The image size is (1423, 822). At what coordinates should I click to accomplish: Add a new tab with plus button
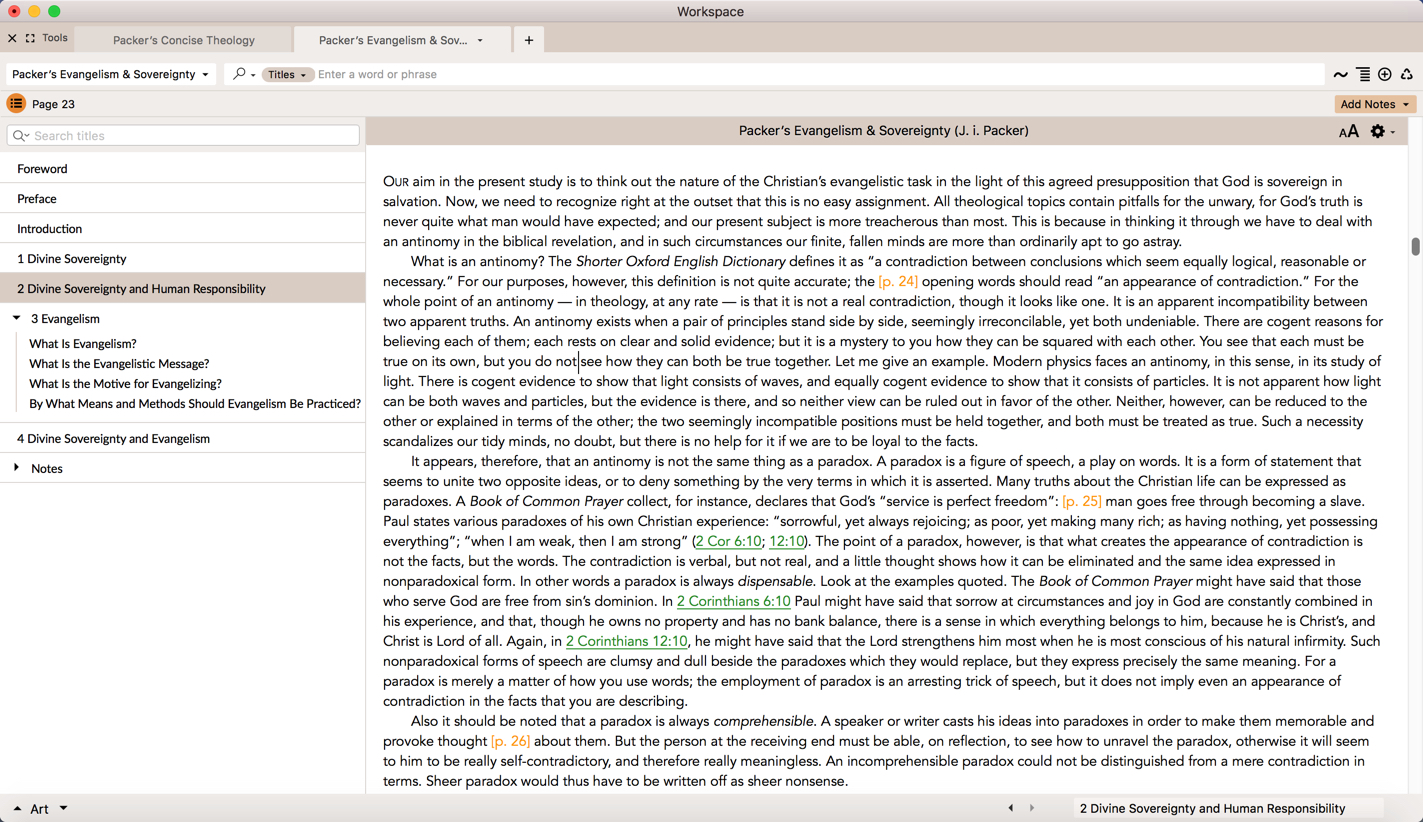[x=529, y=40]
